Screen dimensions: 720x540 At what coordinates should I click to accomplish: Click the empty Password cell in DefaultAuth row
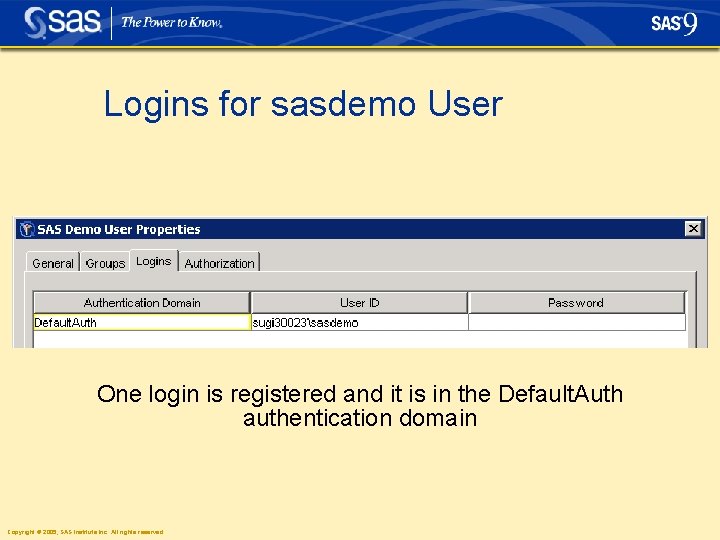click(x=577, y=322)
